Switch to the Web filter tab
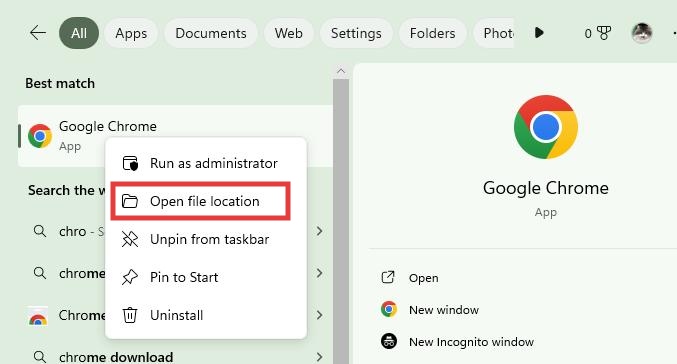This screenshot has width=677, height=364. click(x=288, y=33)
